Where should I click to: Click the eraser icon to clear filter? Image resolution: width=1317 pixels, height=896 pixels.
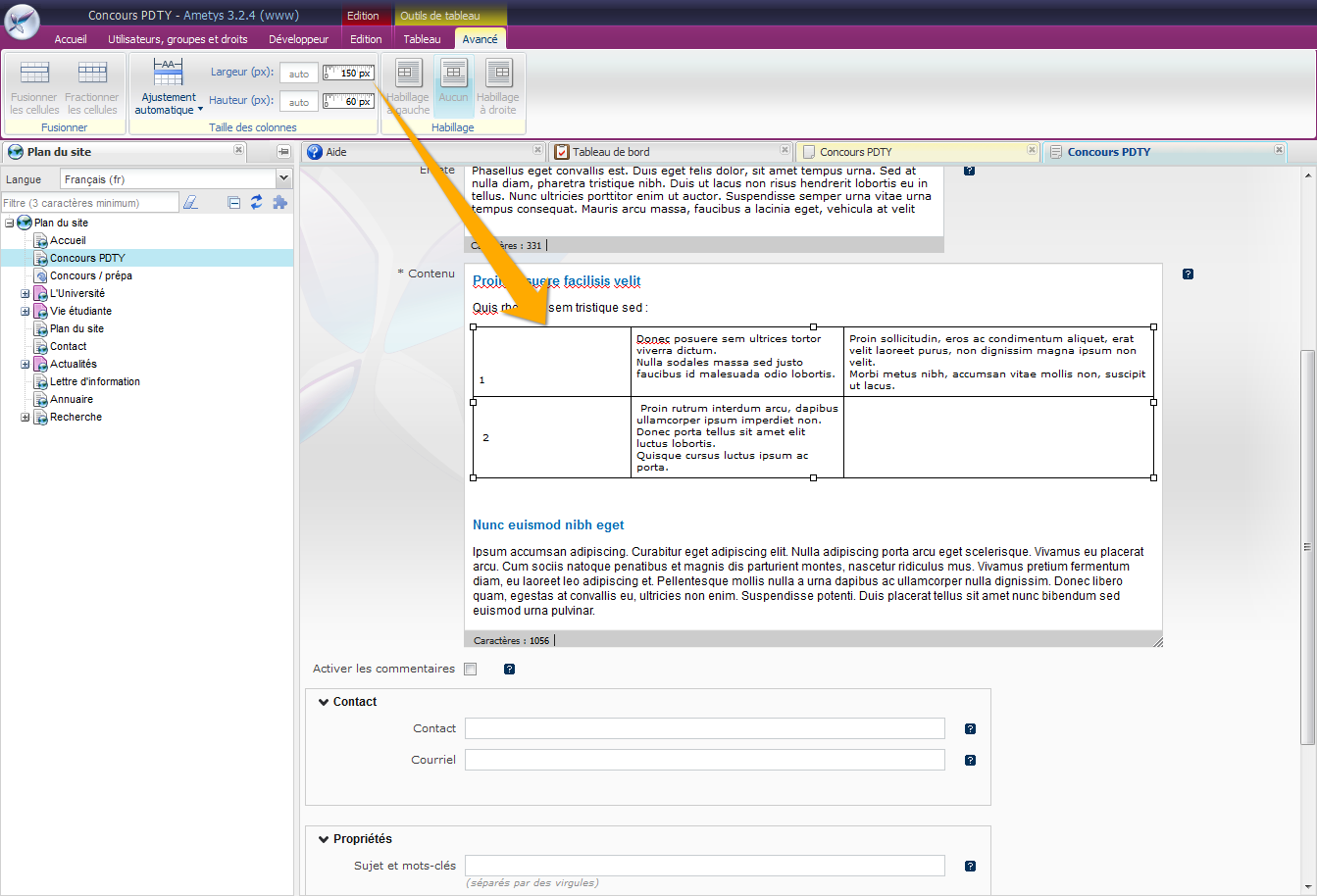pos(191,202)
